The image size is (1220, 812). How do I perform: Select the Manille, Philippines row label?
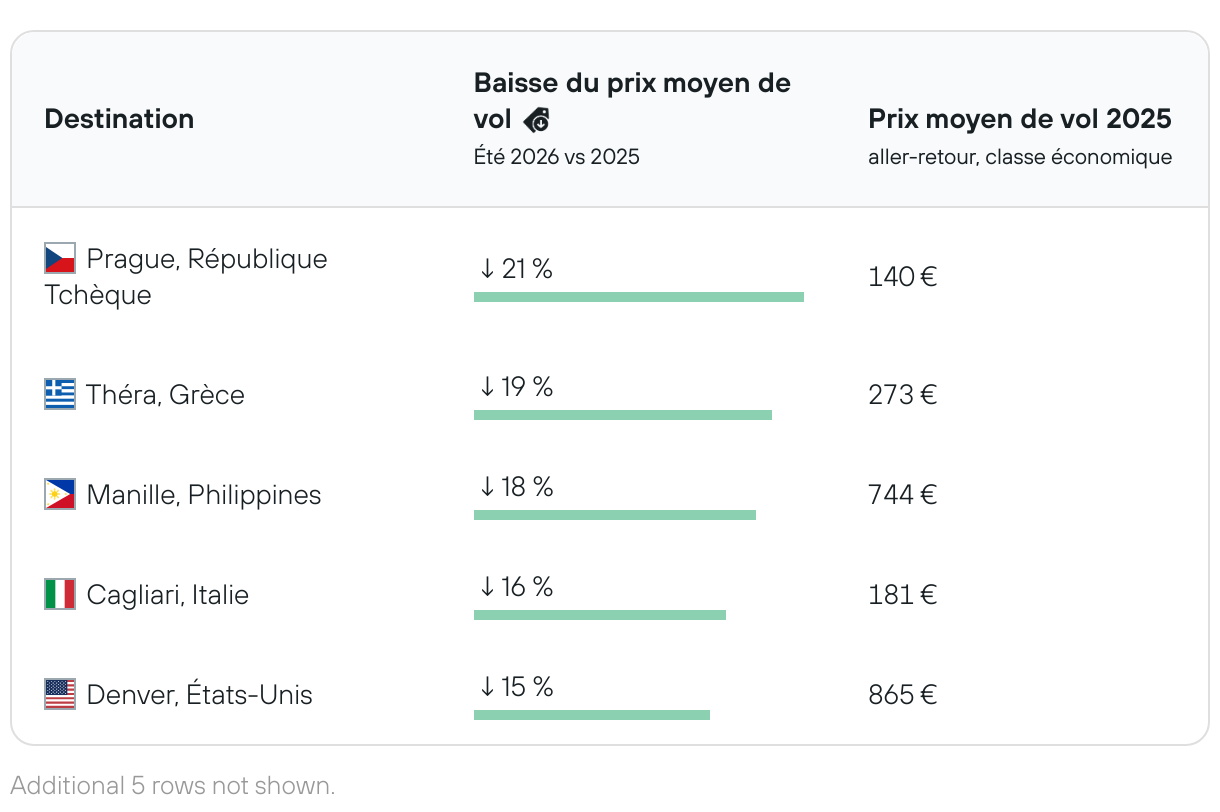tap(204, 495)
